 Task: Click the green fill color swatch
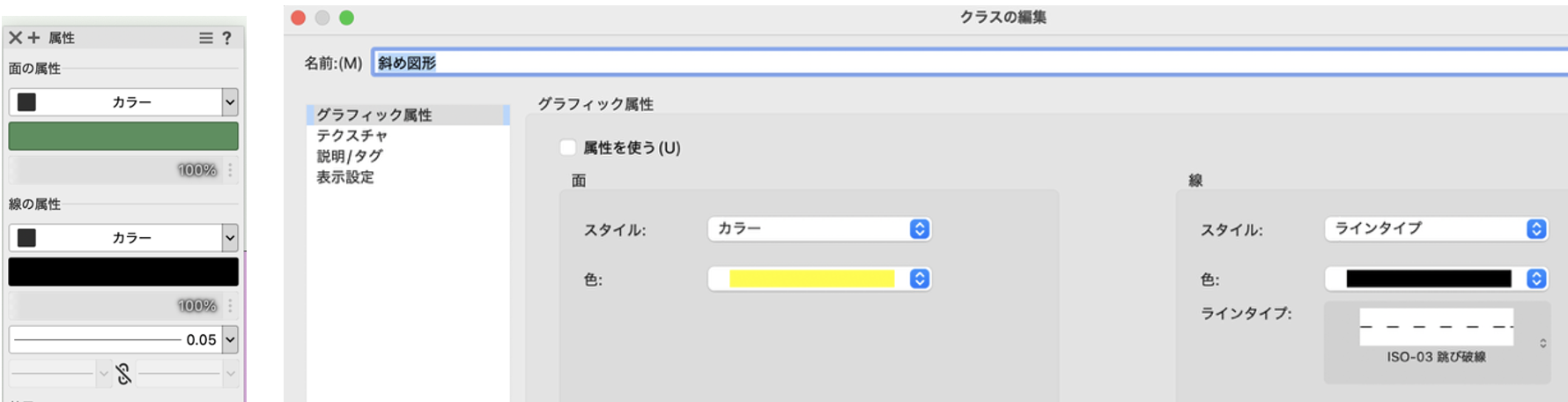tap(123, 137)
